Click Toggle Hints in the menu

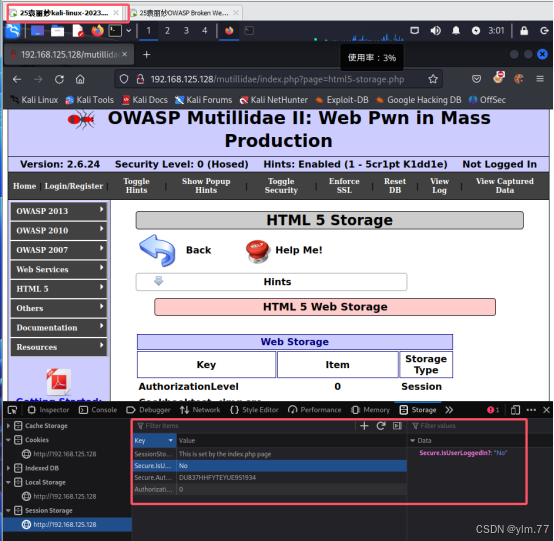tap(136, 186)
